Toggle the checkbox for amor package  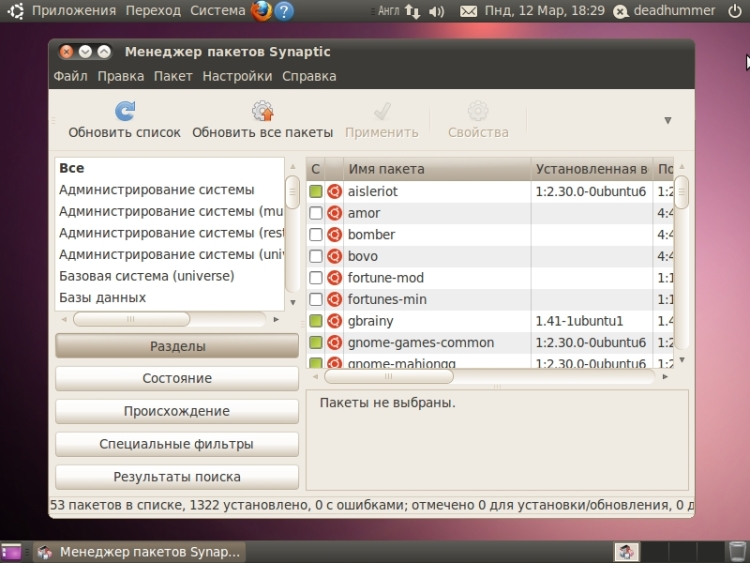coord(316,213)
